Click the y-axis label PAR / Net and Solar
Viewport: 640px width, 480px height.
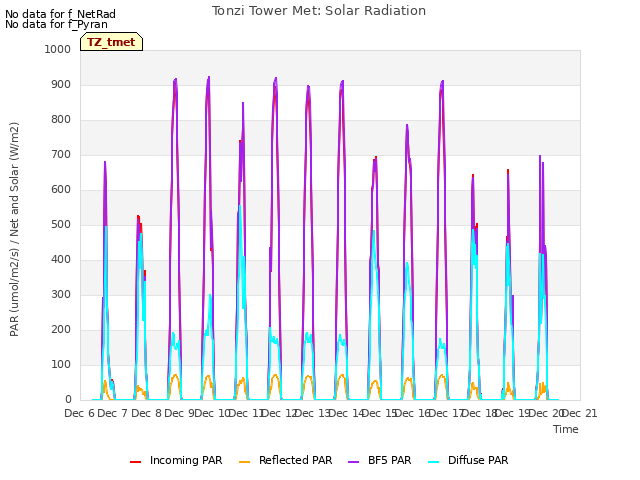tap(14, 229)
